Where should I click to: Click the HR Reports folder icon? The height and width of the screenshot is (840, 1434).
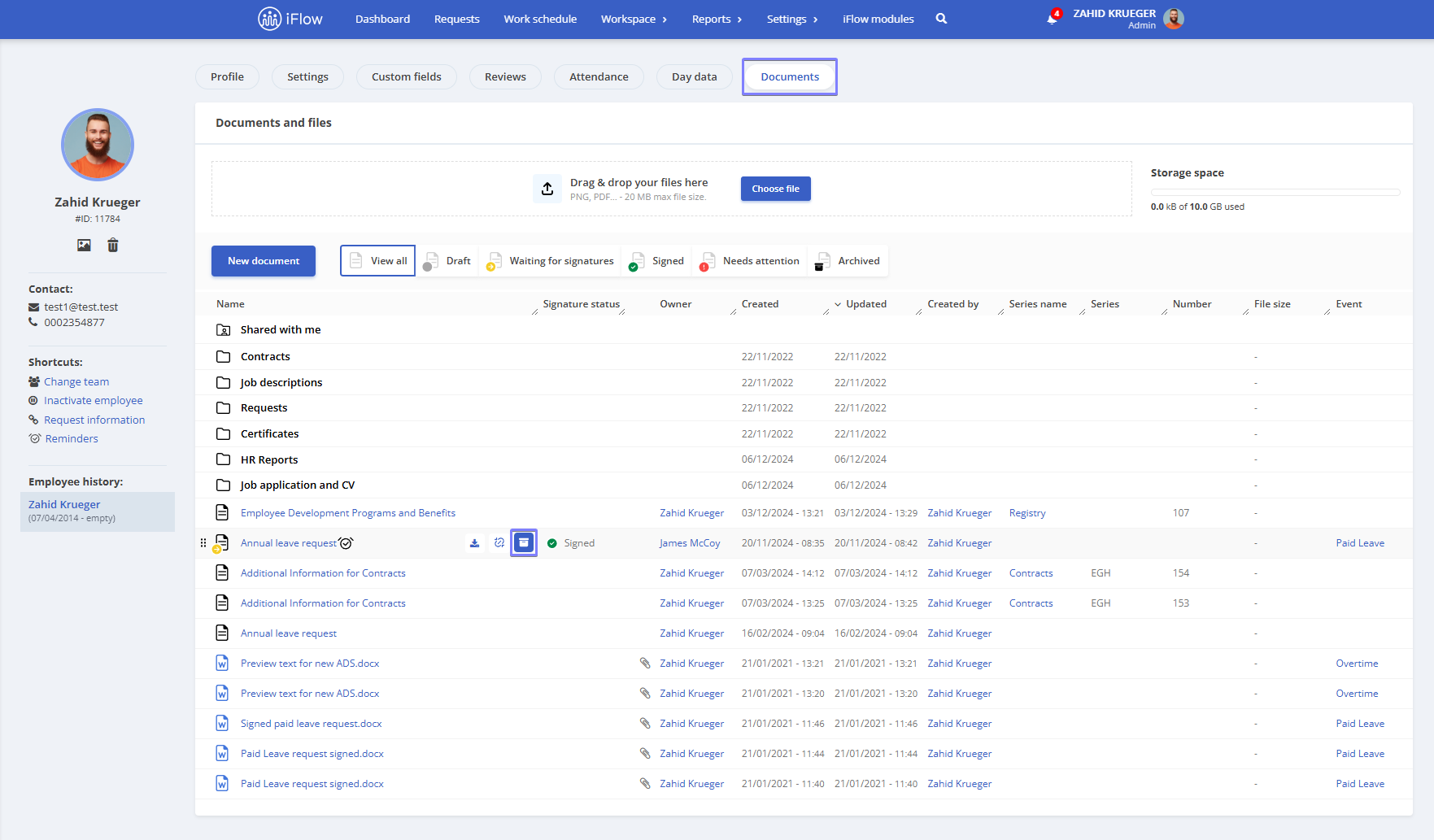(x=223, y=459)
